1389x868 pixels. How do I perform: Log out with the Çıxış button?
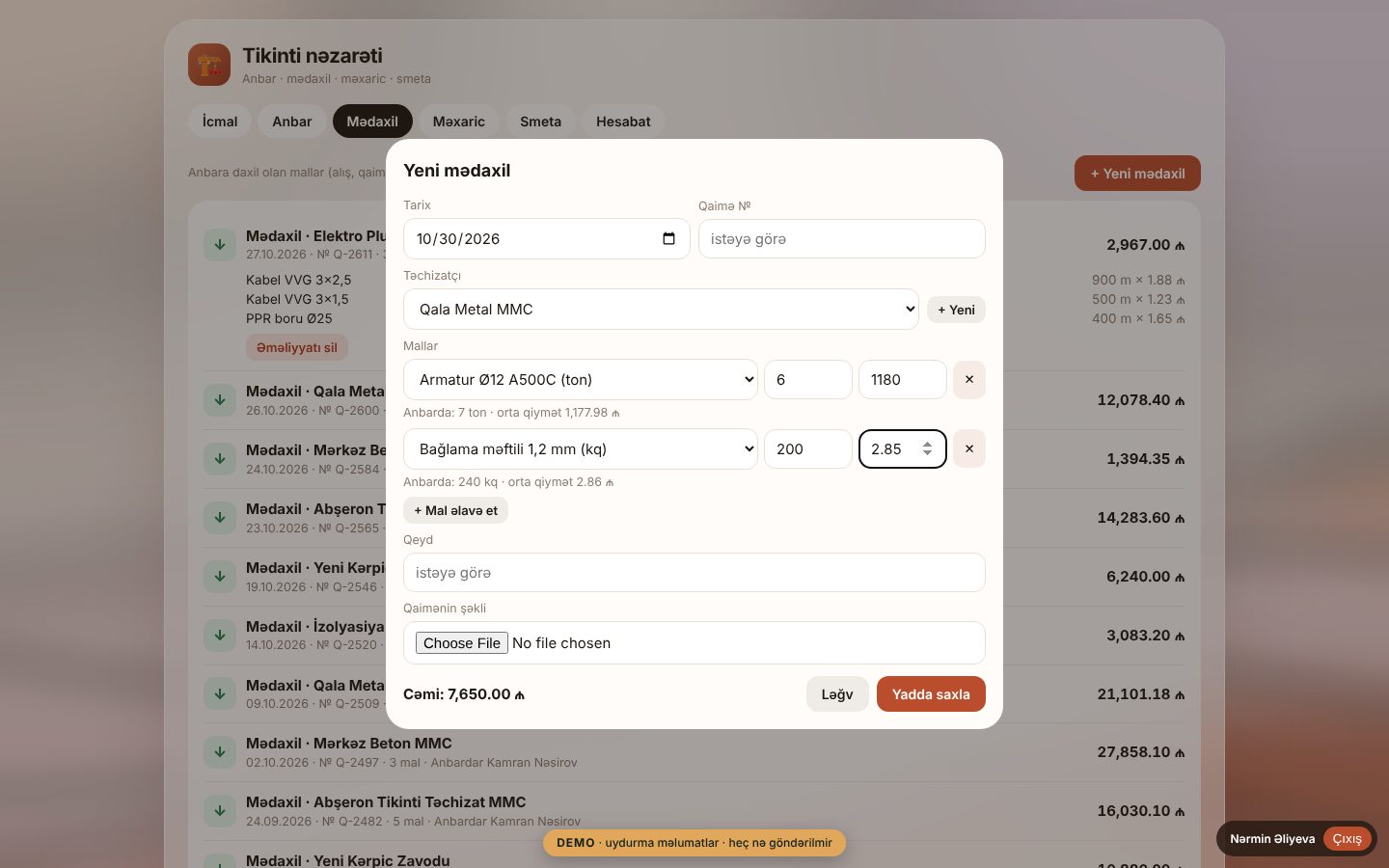1347,839
